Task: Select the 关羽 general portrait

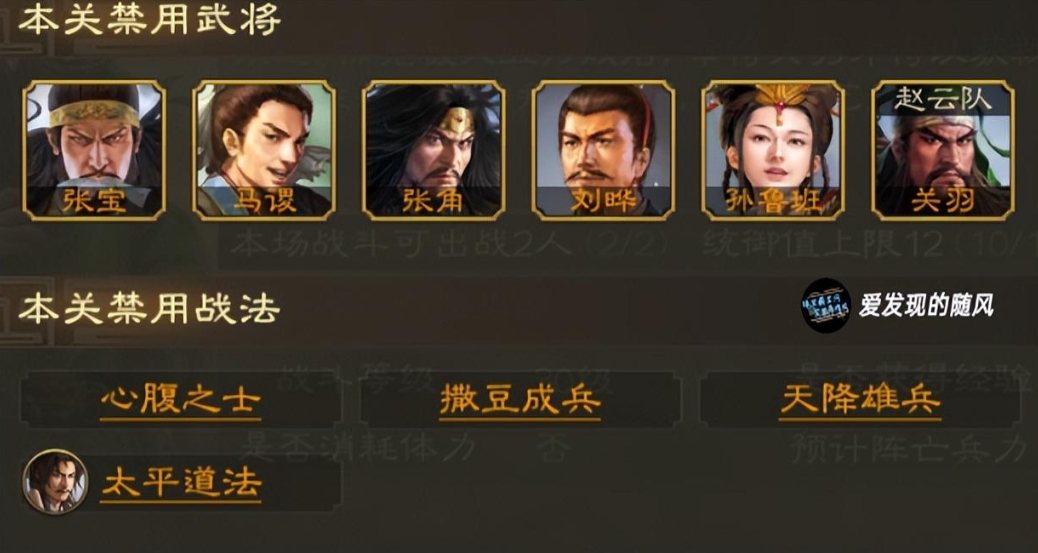Action: (x=943, y=150)
